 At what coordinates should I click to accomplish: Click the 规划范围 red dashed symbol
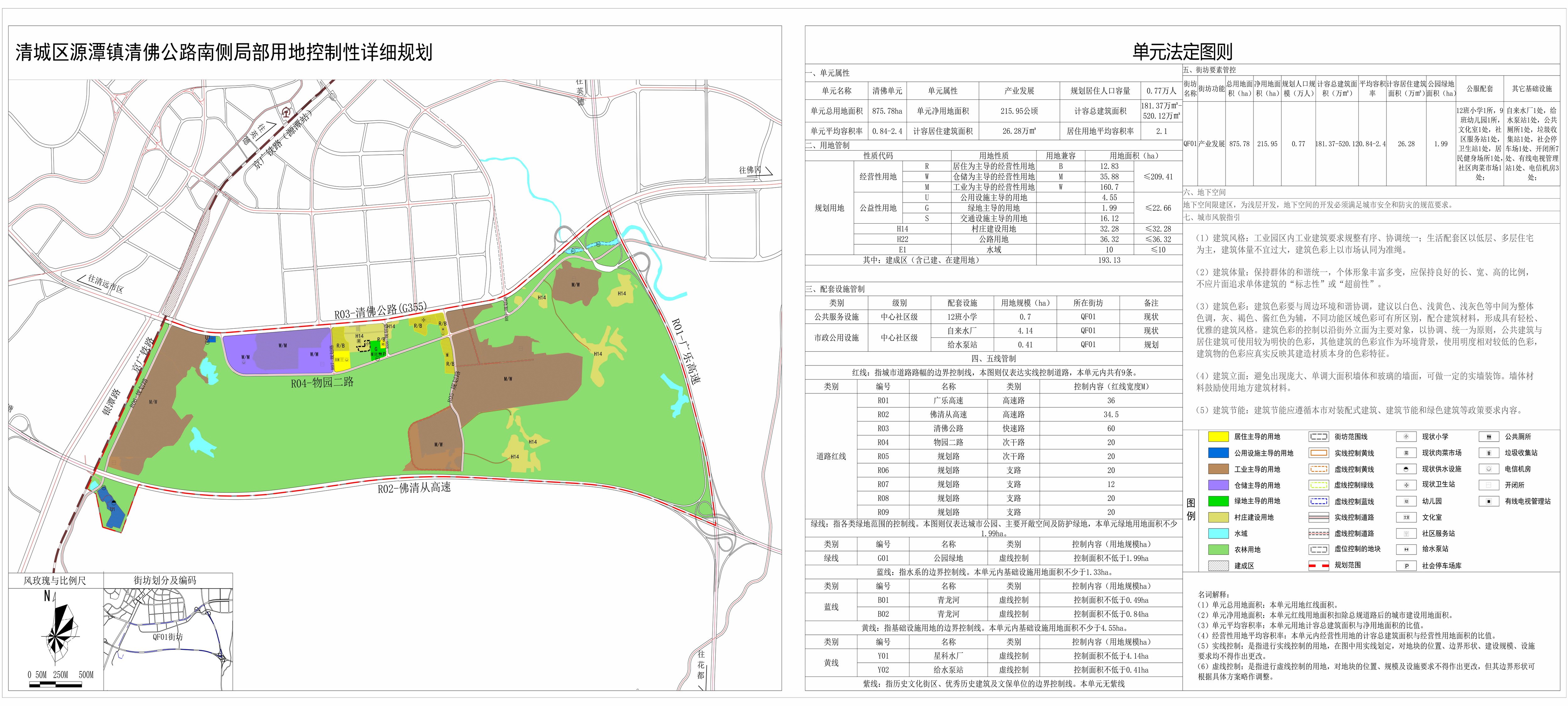(x=1318, y=565)
